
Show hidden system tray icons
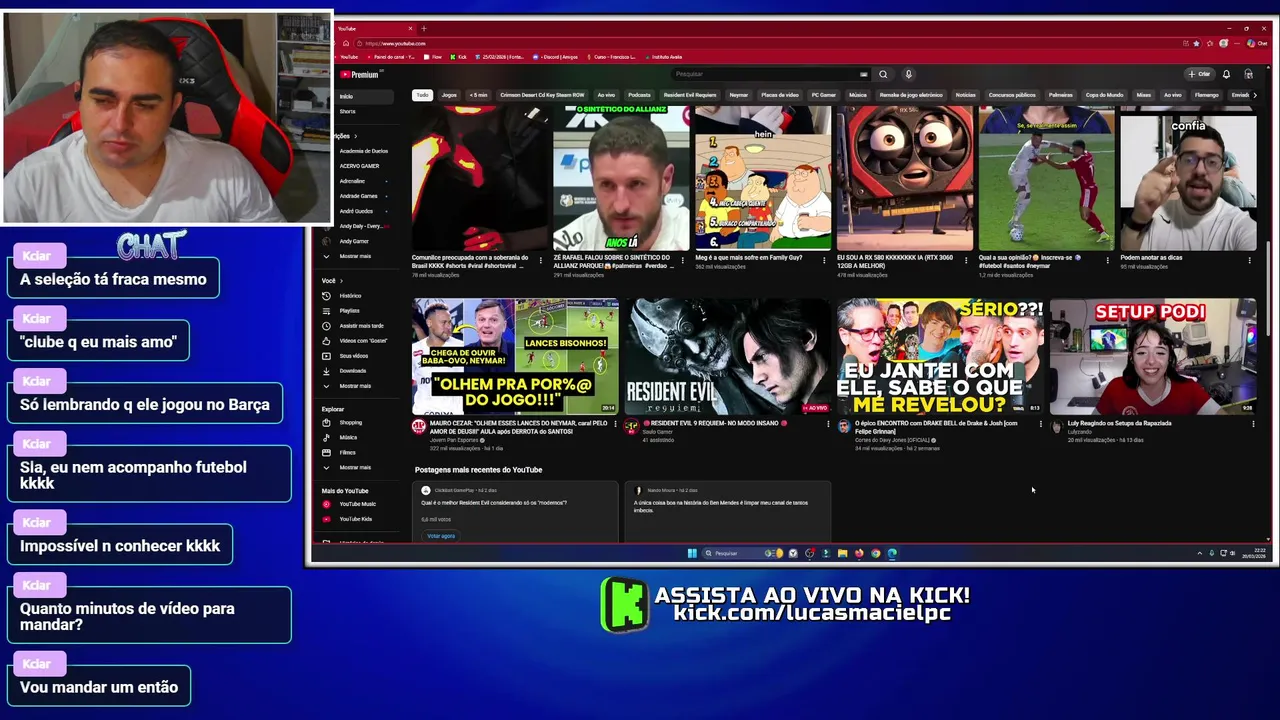1200,553
